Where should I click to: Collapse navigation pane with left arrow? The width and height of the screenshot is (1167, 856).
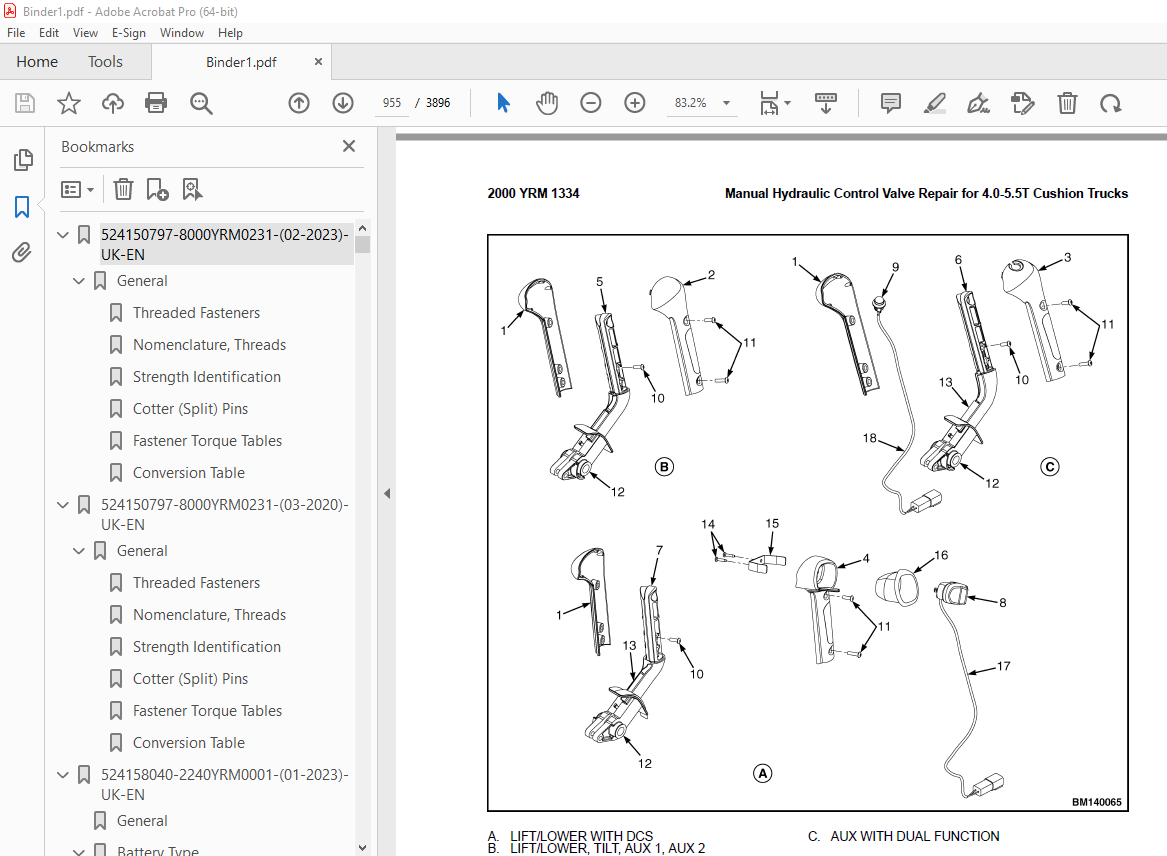[x=387, y=494]
